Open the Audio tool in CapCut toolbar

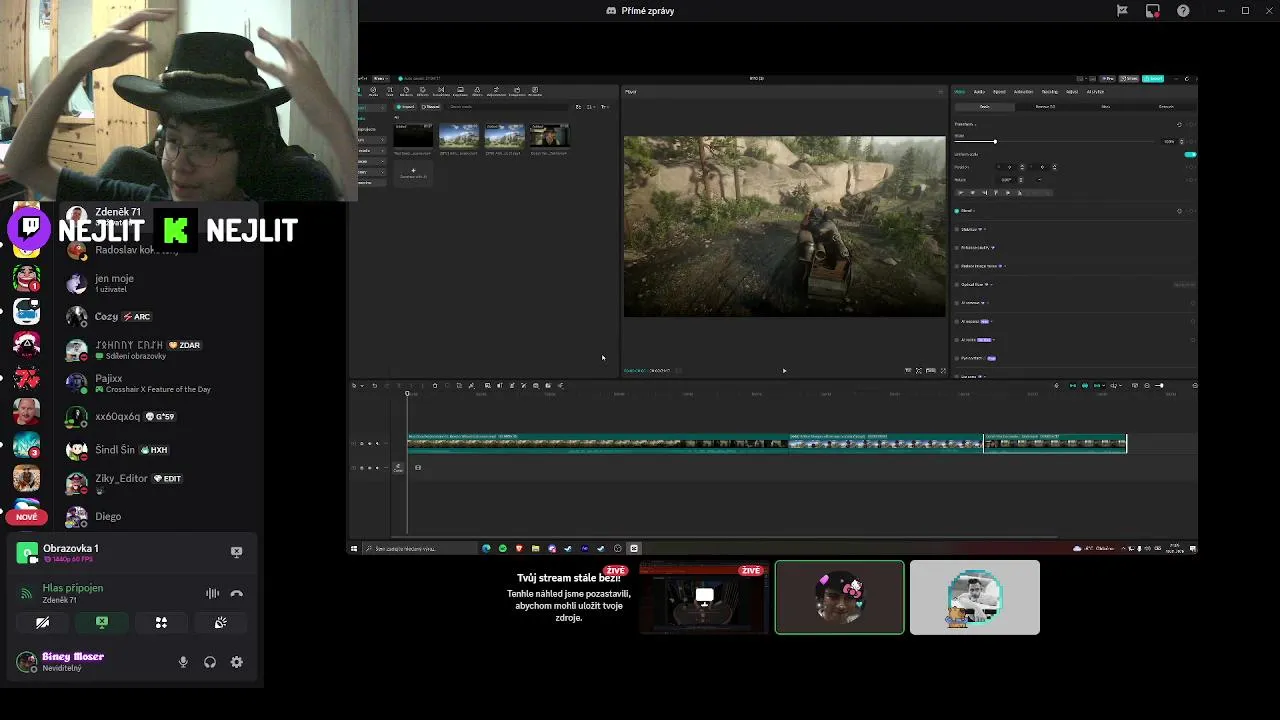click(373, 91)
